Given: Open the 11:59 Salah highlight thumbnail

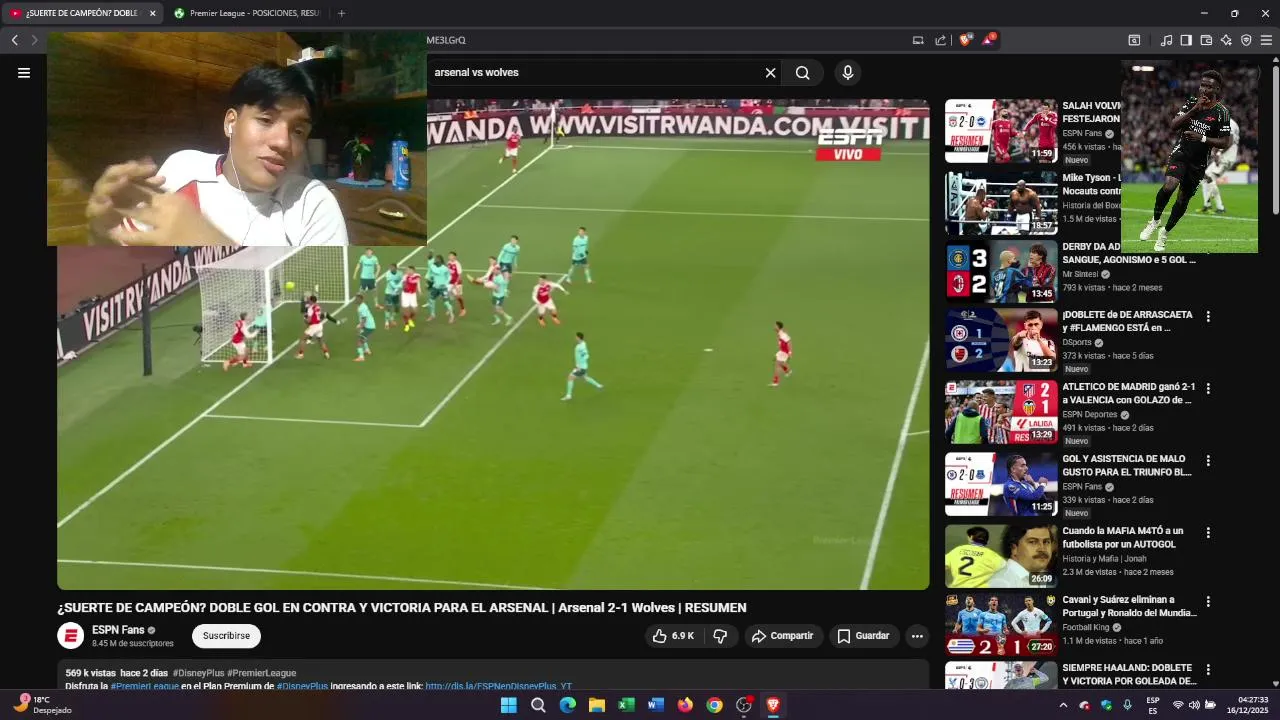Looking at the screenshot, I should [x=1001, y=131].
